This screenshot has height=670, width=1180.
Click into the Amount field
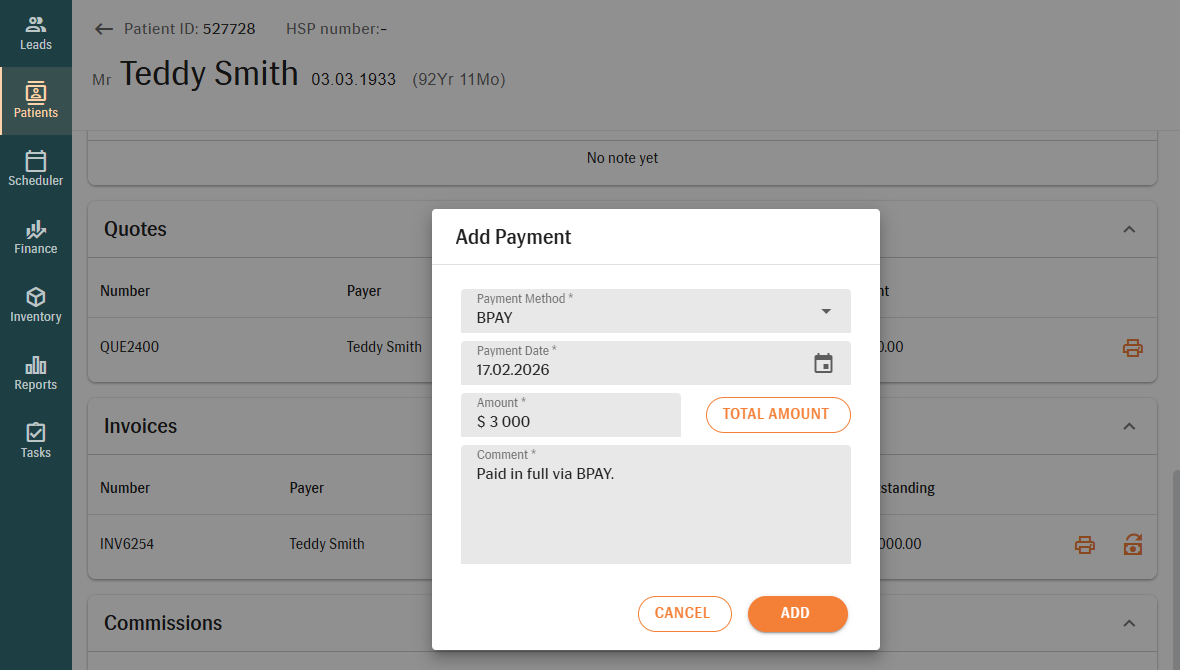pos(570,421)
